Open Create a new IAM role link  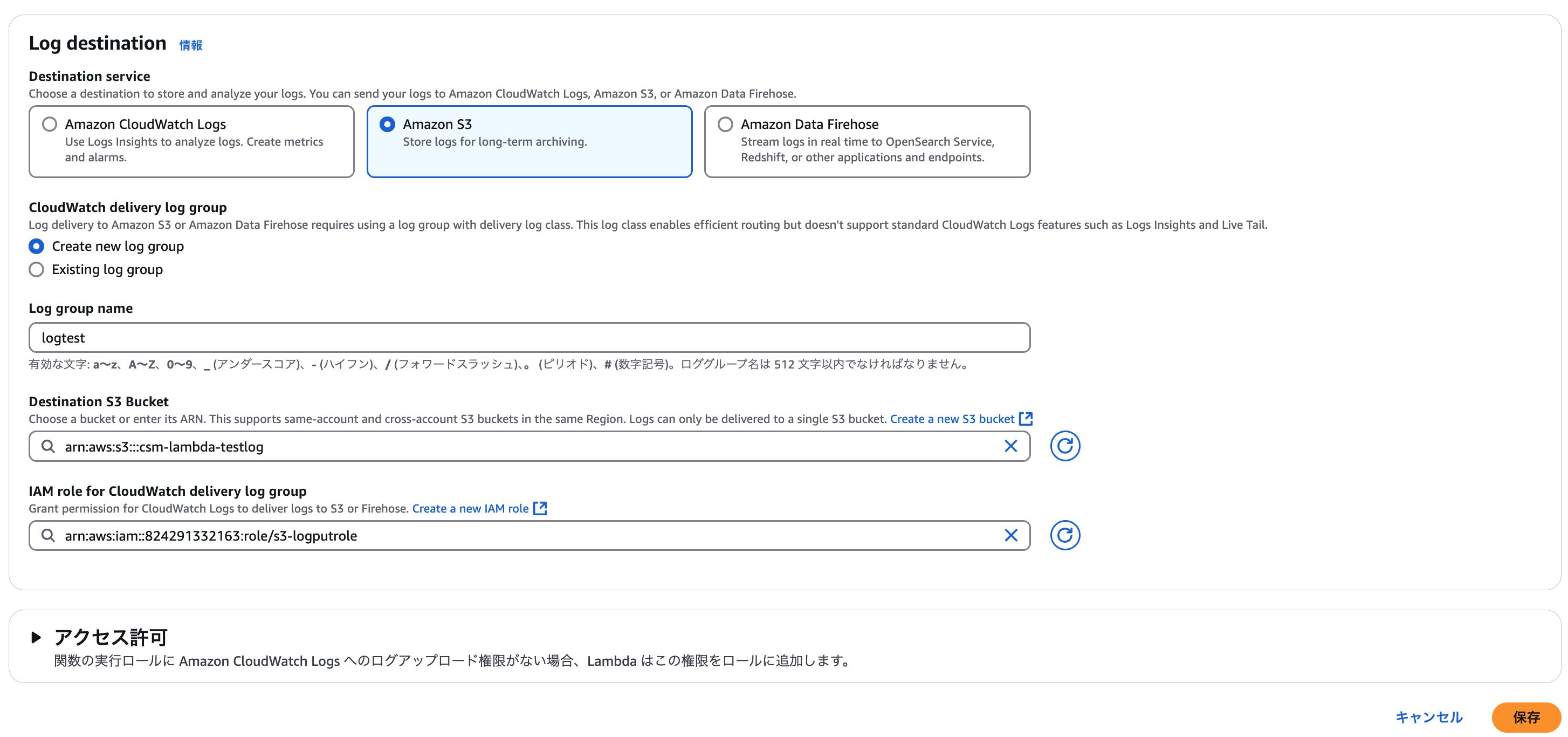click(471, 509)
